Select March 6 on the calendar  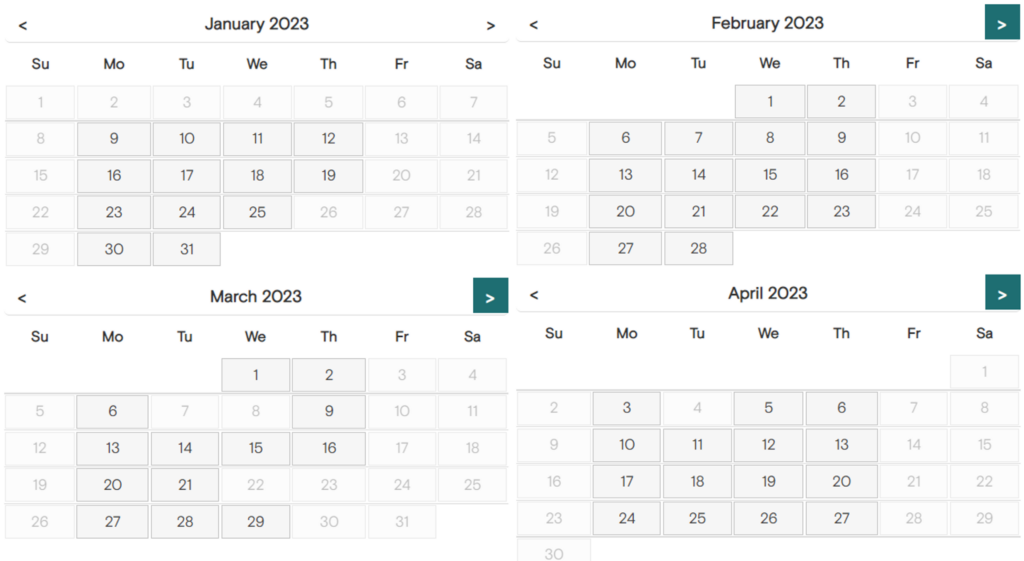coord(113,411)
